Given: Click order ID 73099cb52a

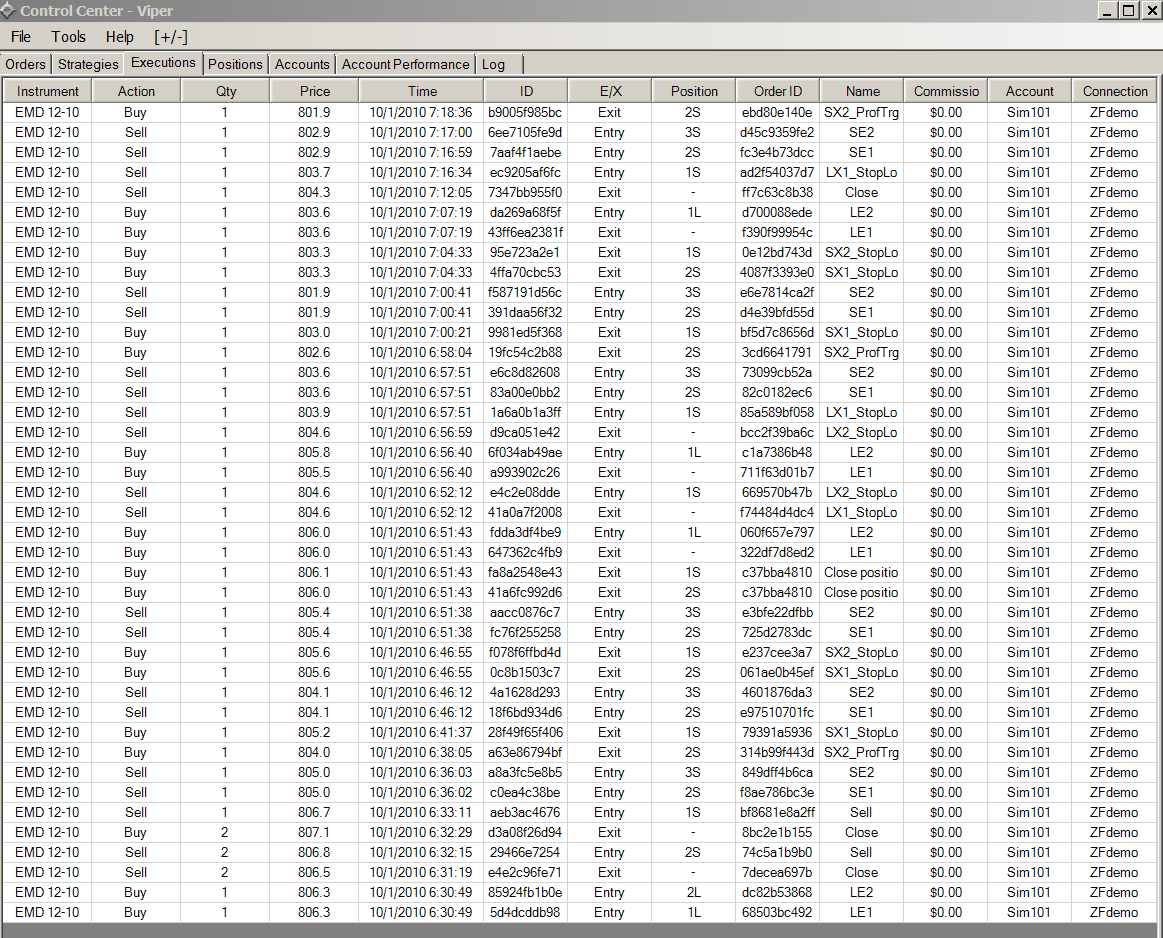Looking at the screenshot, I should [x=777, y=373].
